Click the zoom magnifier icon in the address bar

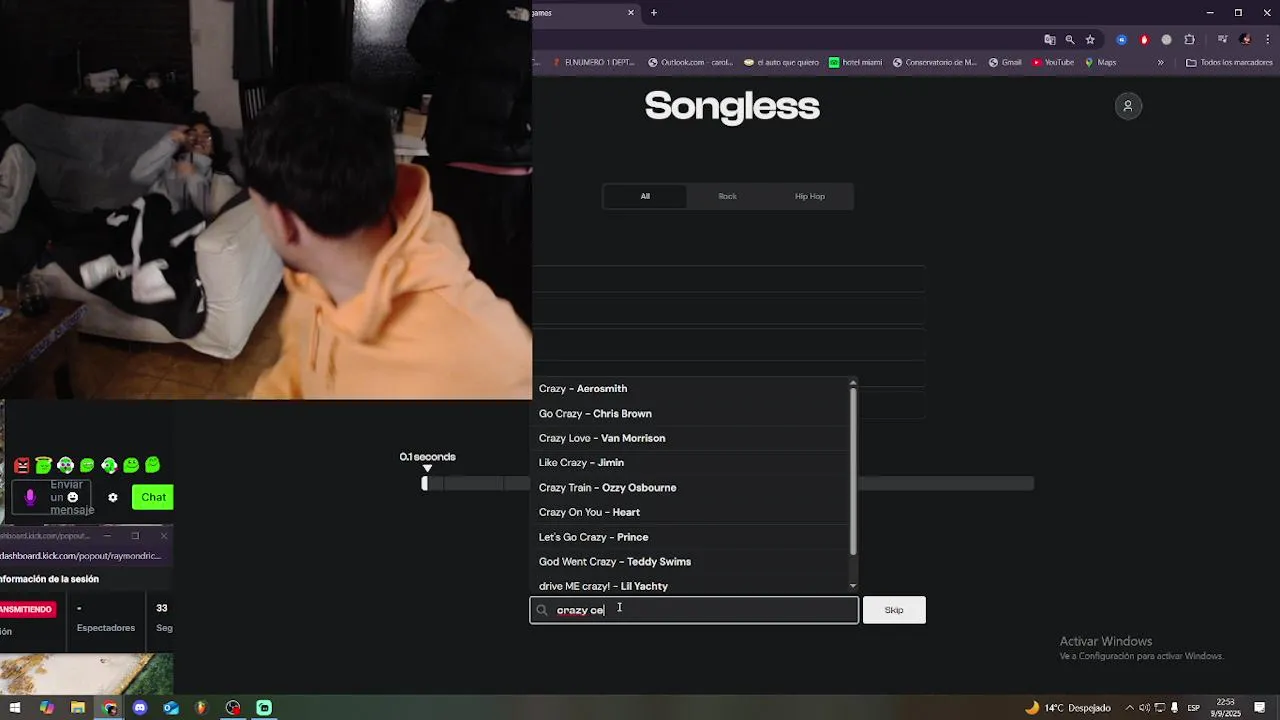tap(1070, 40)
